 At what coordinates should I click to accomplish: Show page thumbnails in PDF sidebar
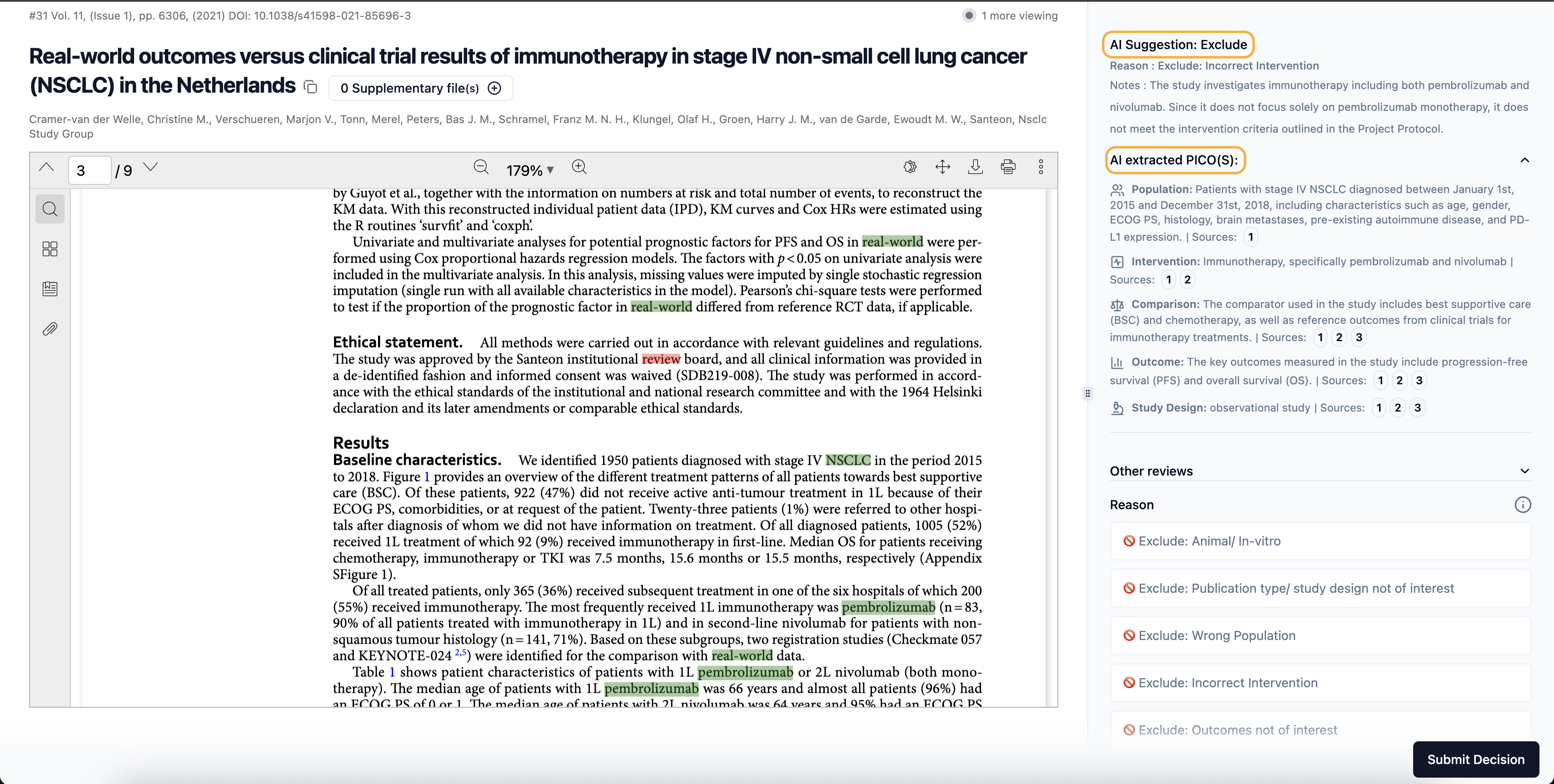[50, 249]
